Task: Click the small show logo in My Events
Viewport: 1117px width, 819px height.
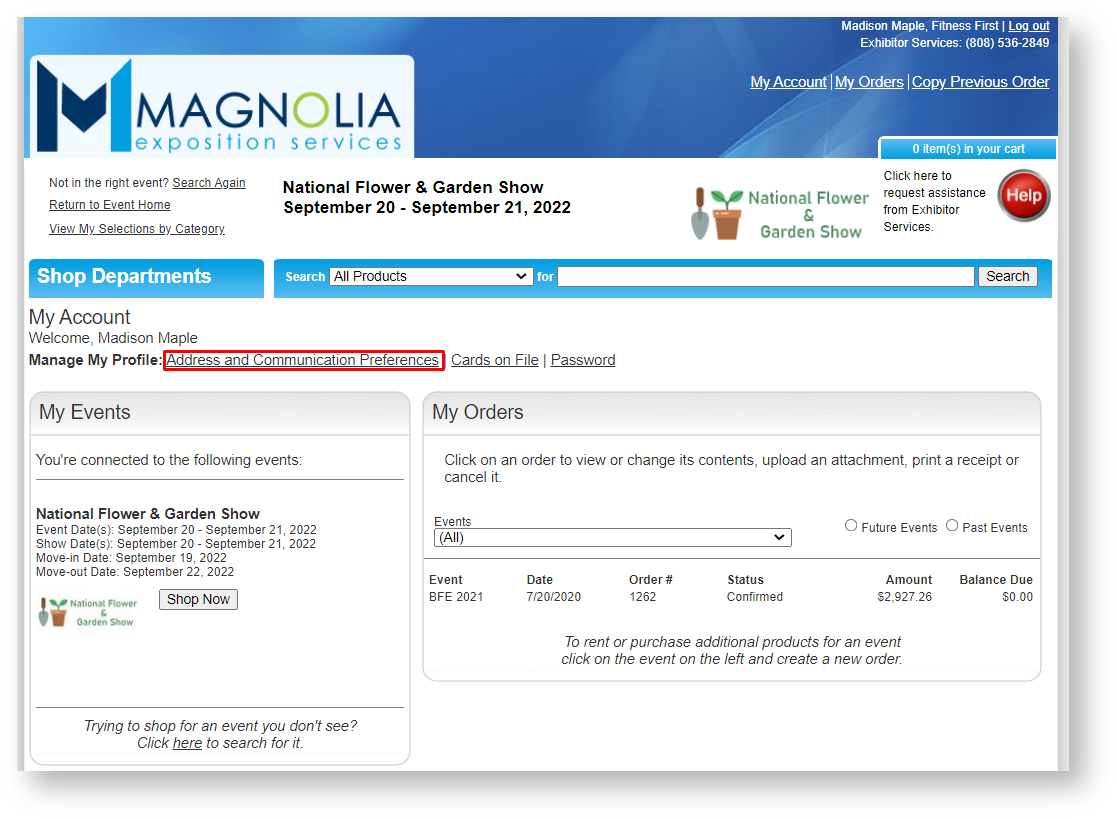Action: 87,612
